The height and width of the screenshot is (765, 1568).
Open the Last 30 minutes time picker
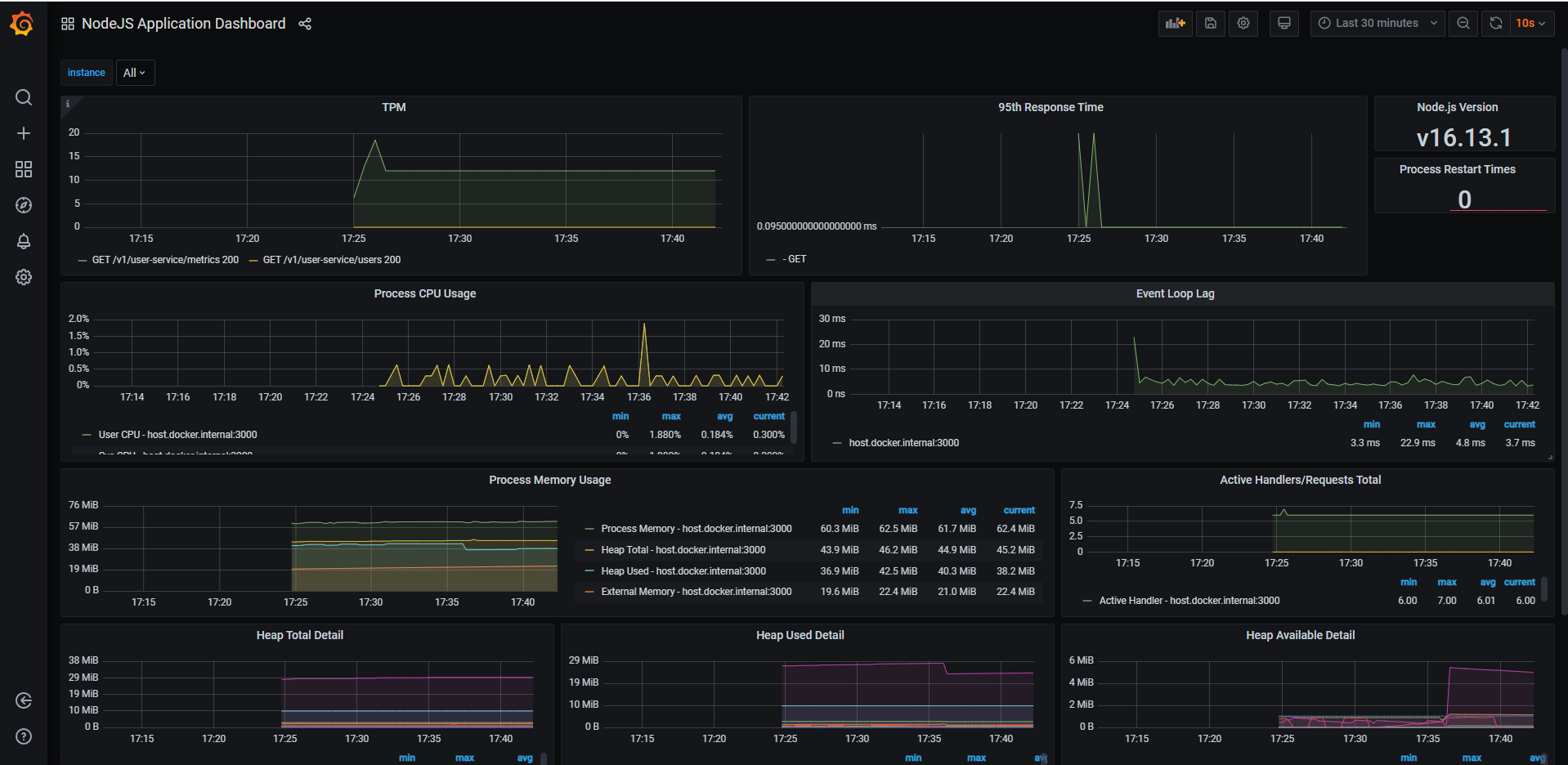click(1378, 24)
